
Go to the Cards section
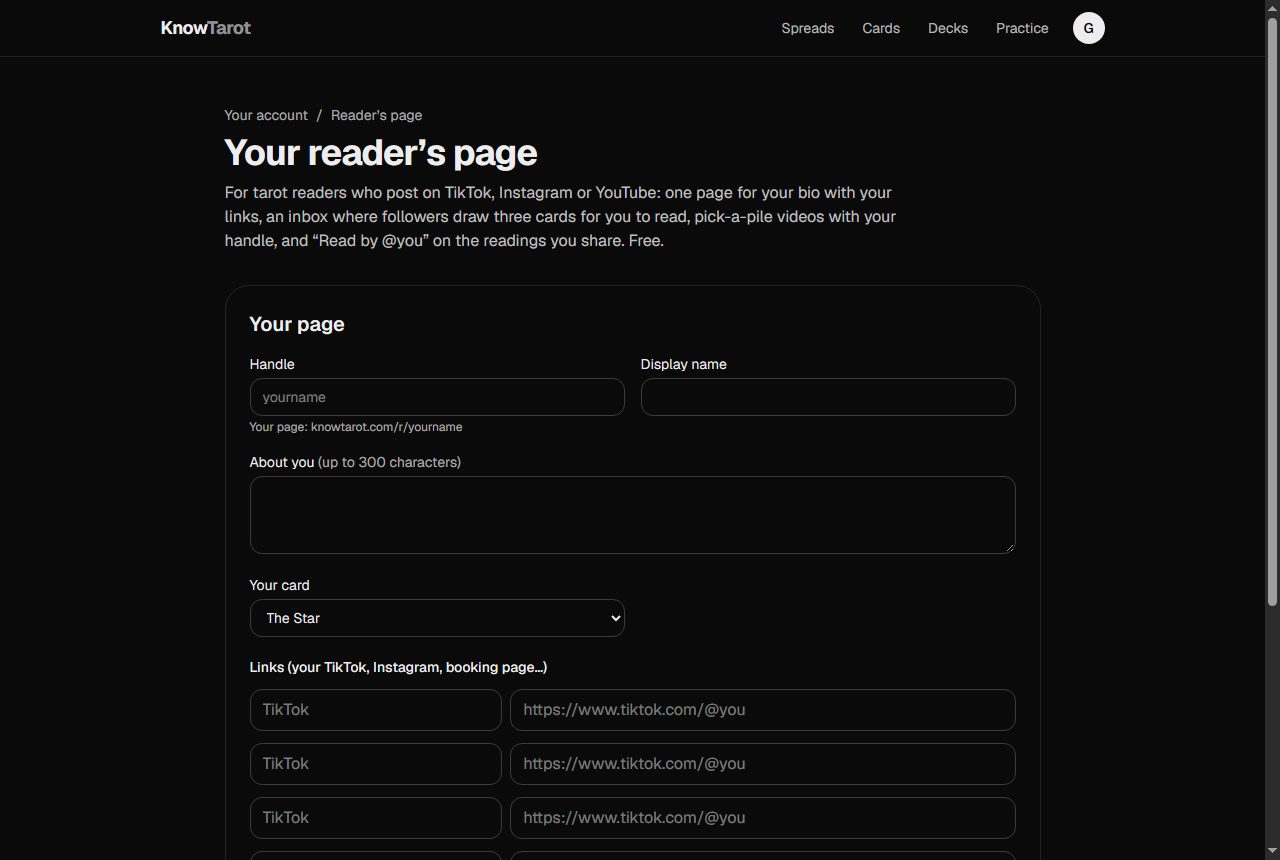(881, 28)
